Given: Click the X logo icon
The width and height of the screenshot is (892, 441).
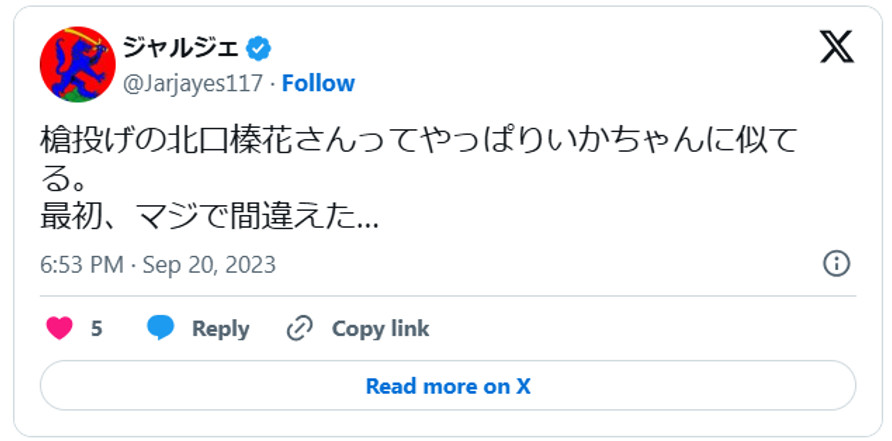Looking at the screenshot, I should click(836, 46).
